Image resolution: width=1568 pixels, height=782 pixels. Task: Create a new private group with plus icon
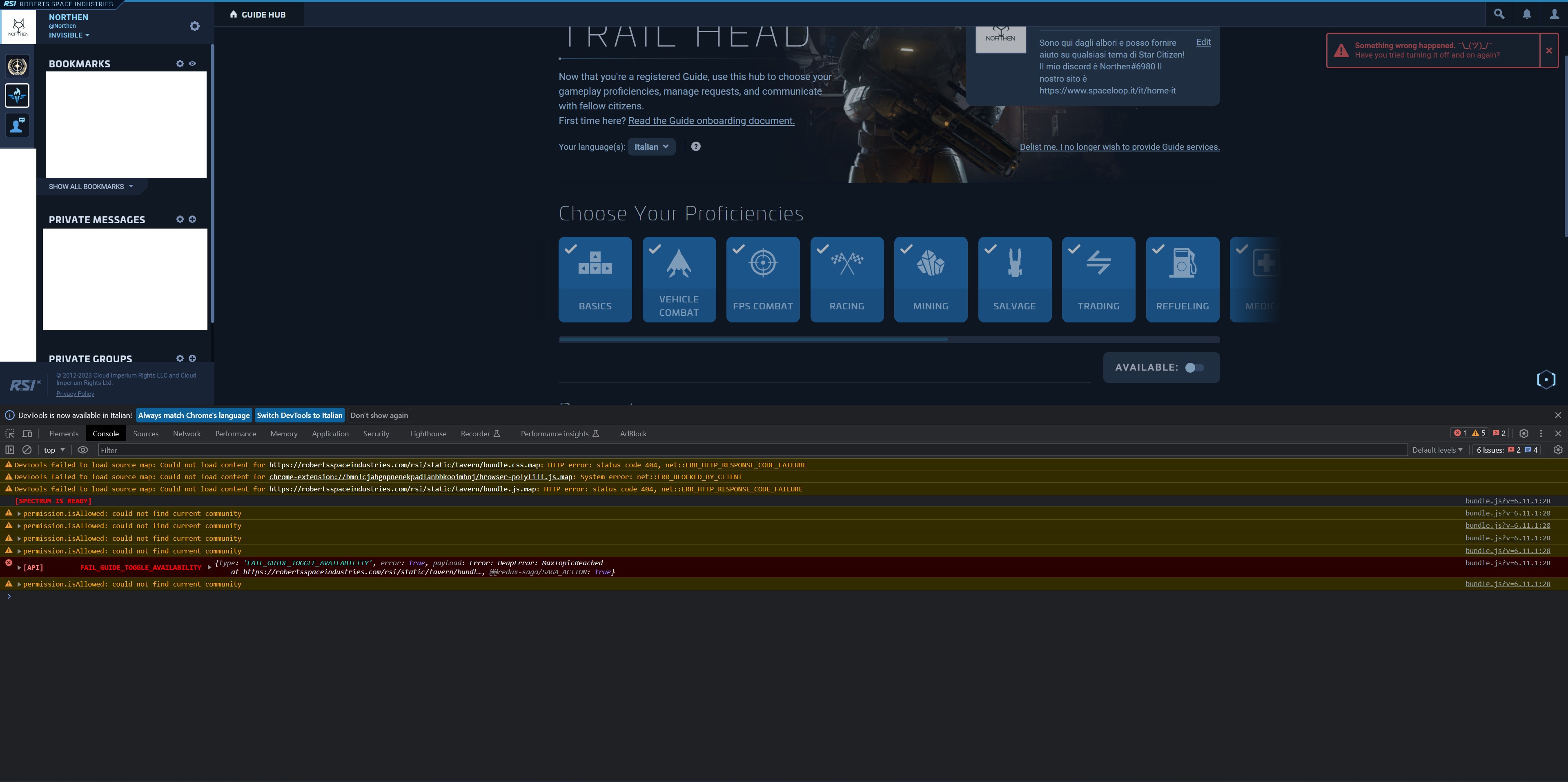192,358
